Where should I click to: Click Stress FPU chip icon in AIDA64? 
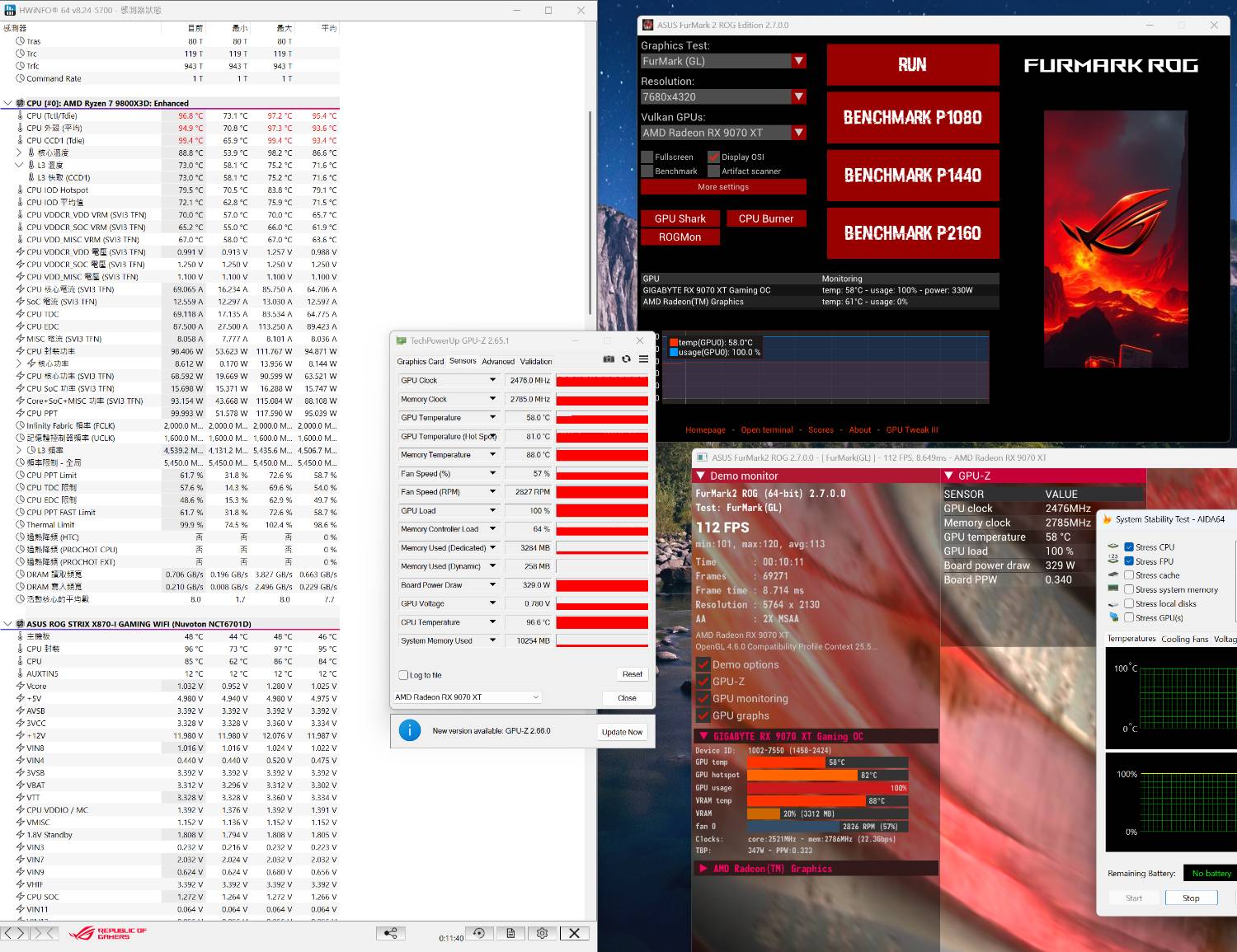point(1113,560)
